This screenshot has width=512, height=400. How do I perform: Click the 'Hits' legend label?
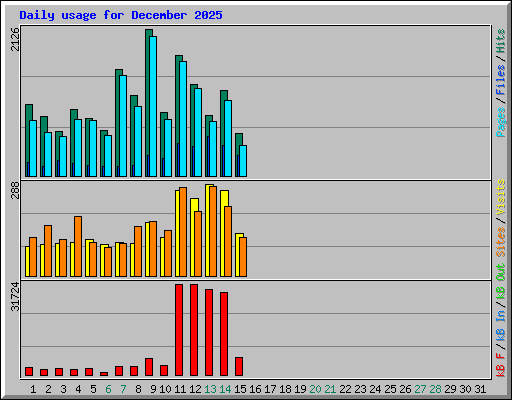[501, 41]
